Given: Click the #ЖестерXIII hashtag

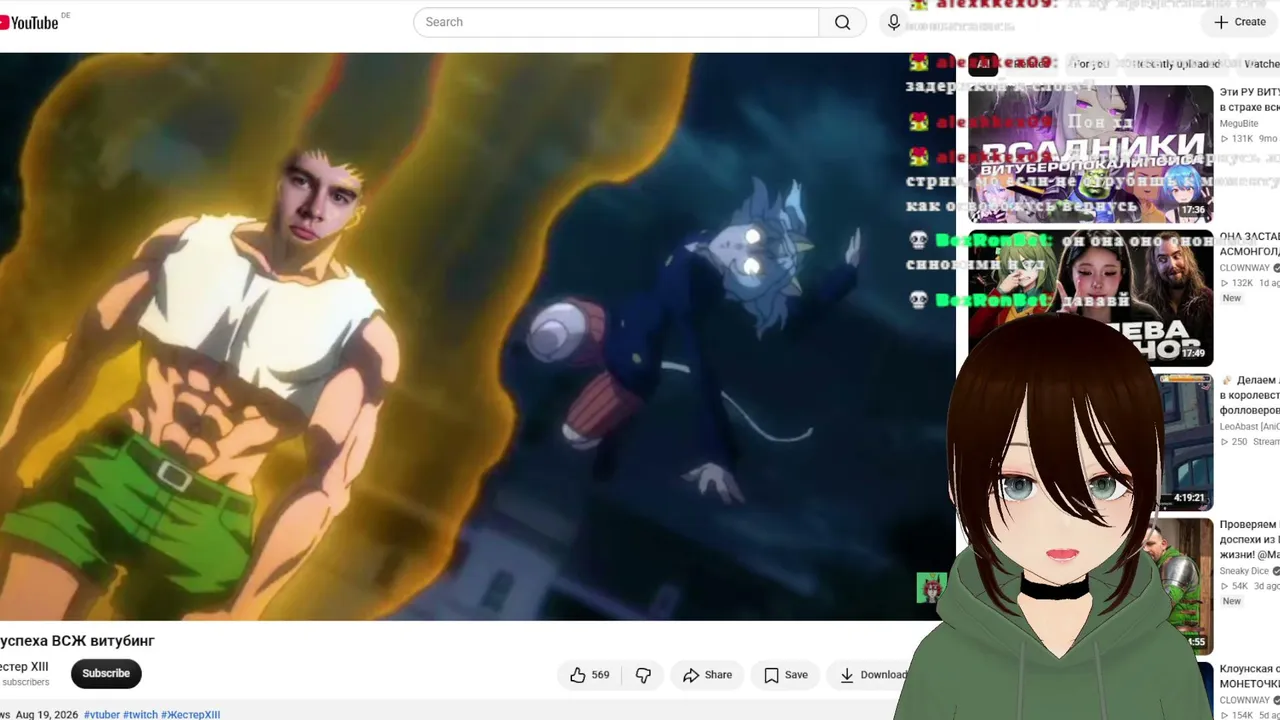Looking at the screenshot, I should 191,715.
